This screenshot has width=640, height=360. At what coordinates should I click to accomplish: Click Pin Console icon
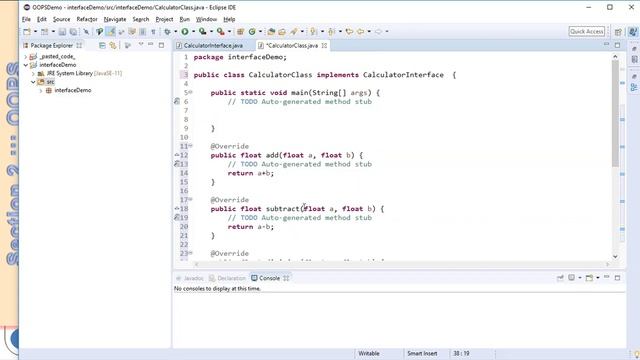pyautogui.click(x=560, y=278)
